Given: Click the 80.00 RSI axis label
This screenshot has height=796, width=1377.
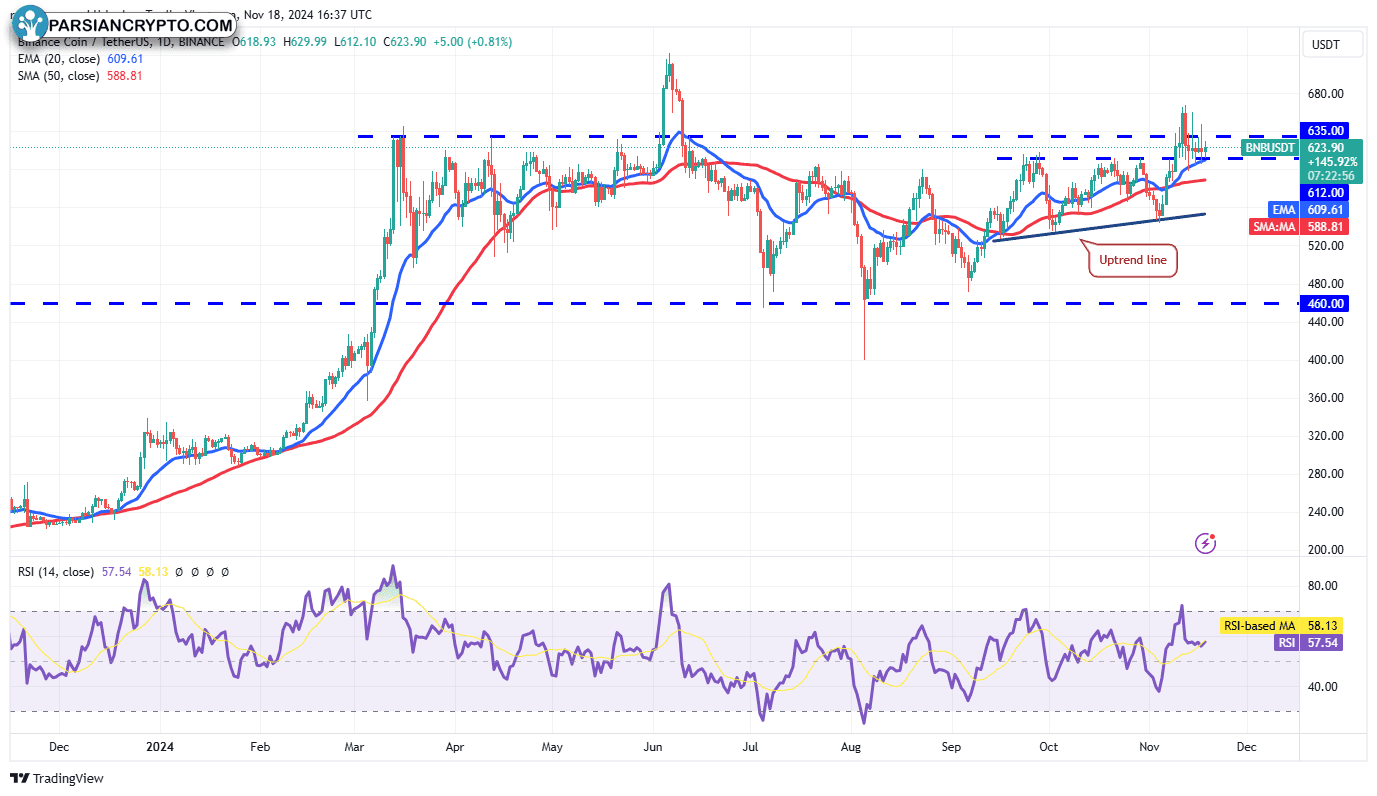Looking at the screenshot, I should pyautogui.click(x=1322, y=586).
